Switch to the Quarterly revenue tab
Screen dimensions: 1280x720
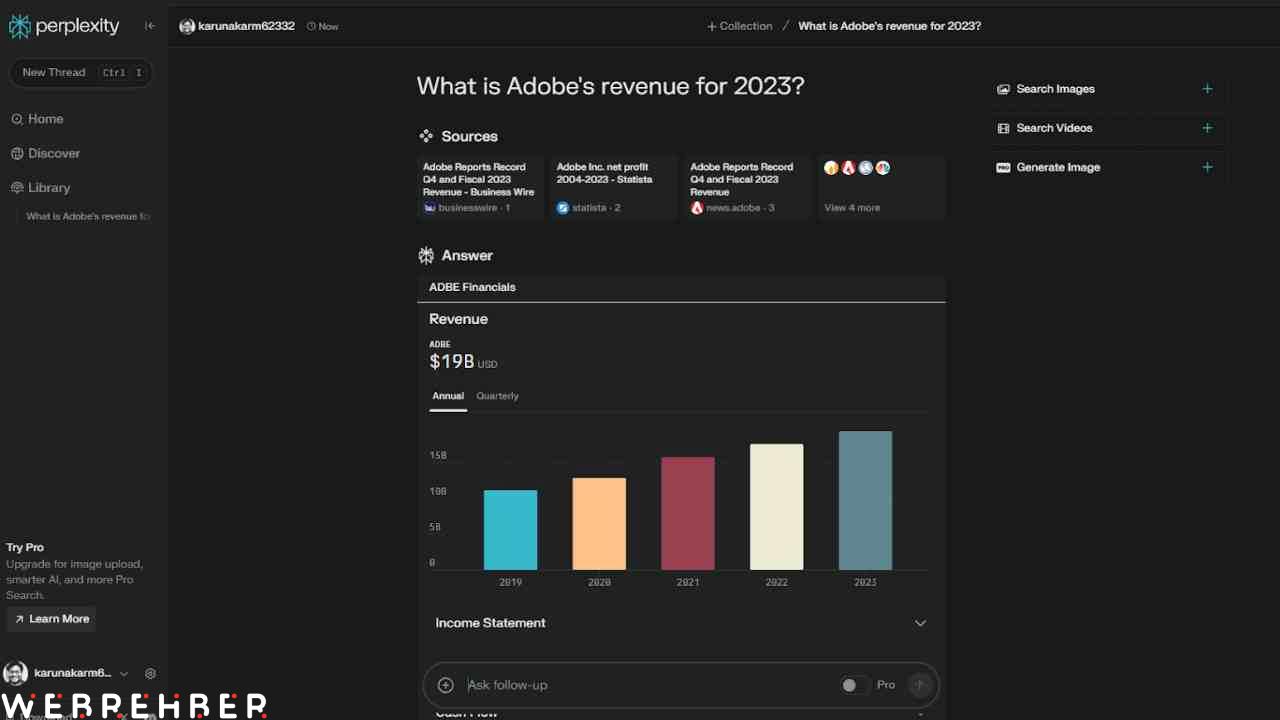[x=497, y=396]
